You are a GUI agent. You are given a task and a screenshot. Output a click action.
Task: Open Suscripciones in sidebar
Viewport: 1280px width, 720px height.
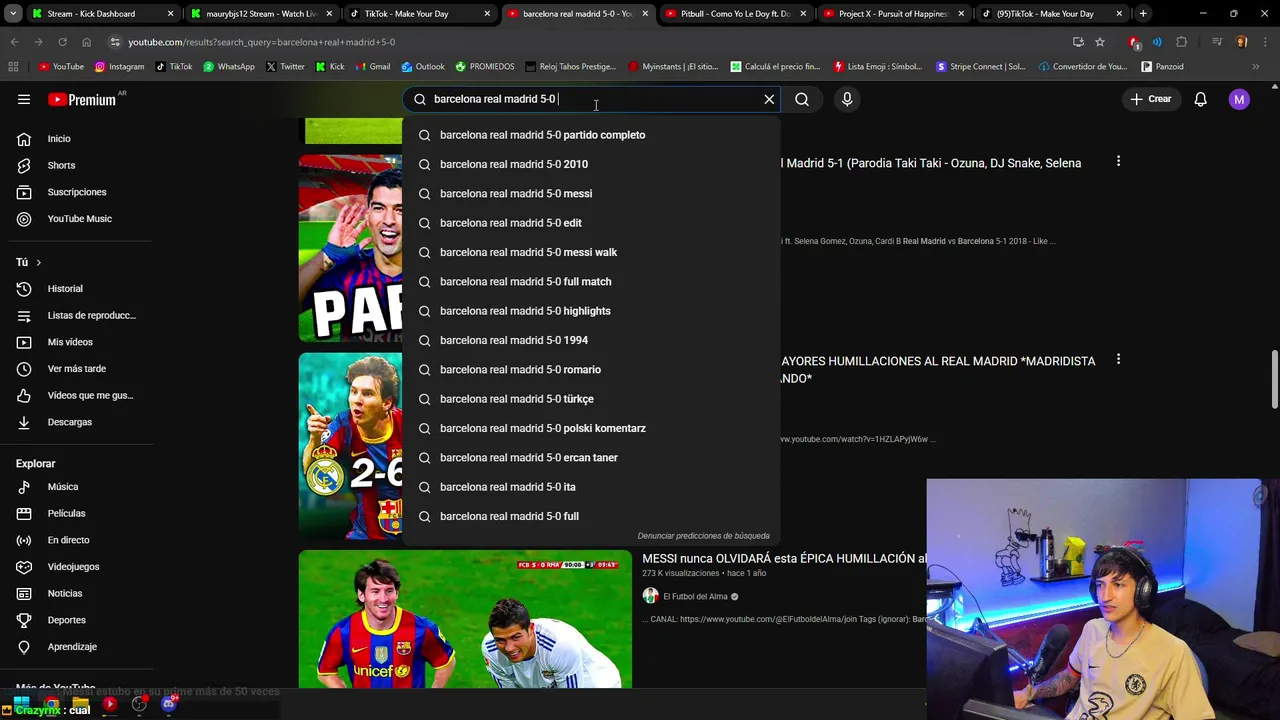(76, 192)
